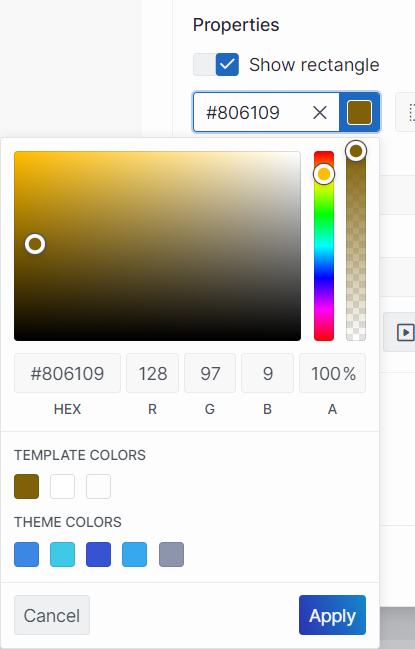Pick the dark indigo theme color swatch
The height and width of the screenshot is (649, 415).
(98, 554)
